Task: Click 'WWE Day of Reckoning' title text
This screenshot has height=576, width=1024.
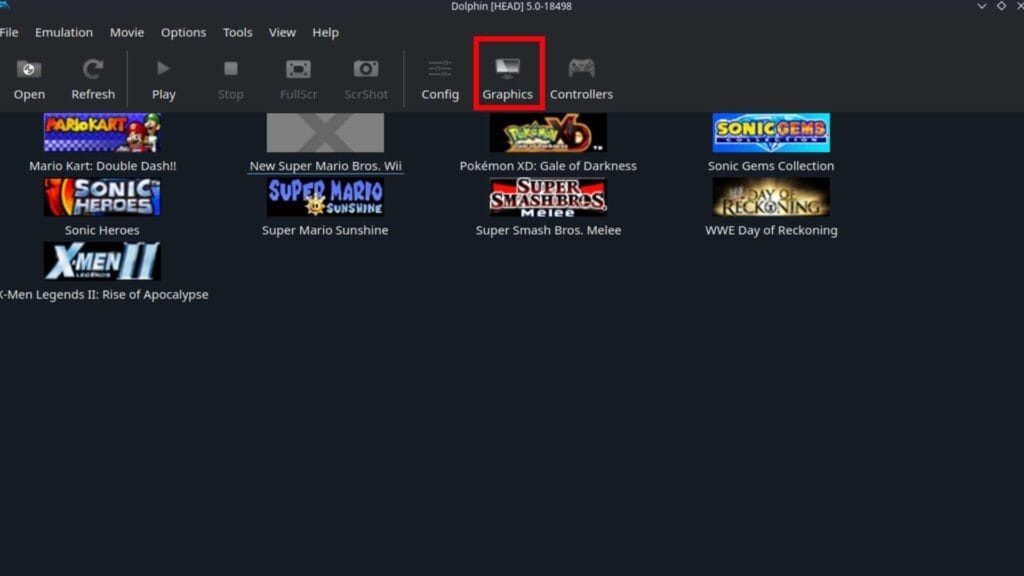Action: point(771,230)
